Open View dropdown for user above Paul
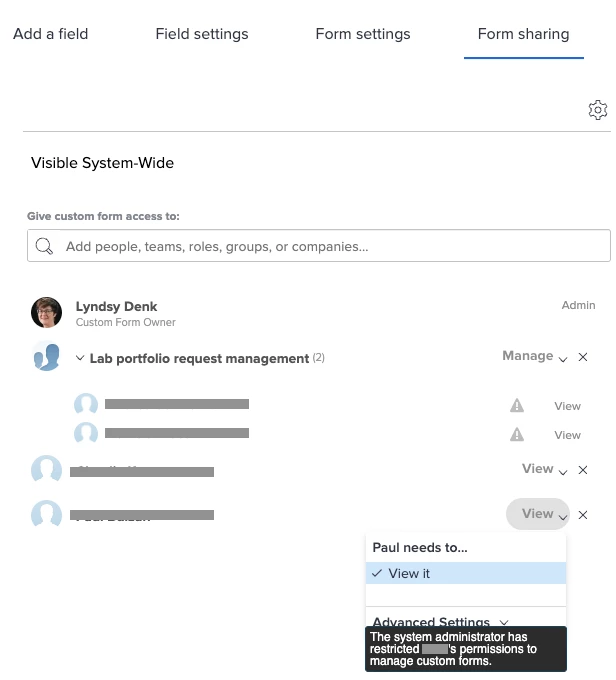This screenshot has width=616, height=680. [544, 469]
